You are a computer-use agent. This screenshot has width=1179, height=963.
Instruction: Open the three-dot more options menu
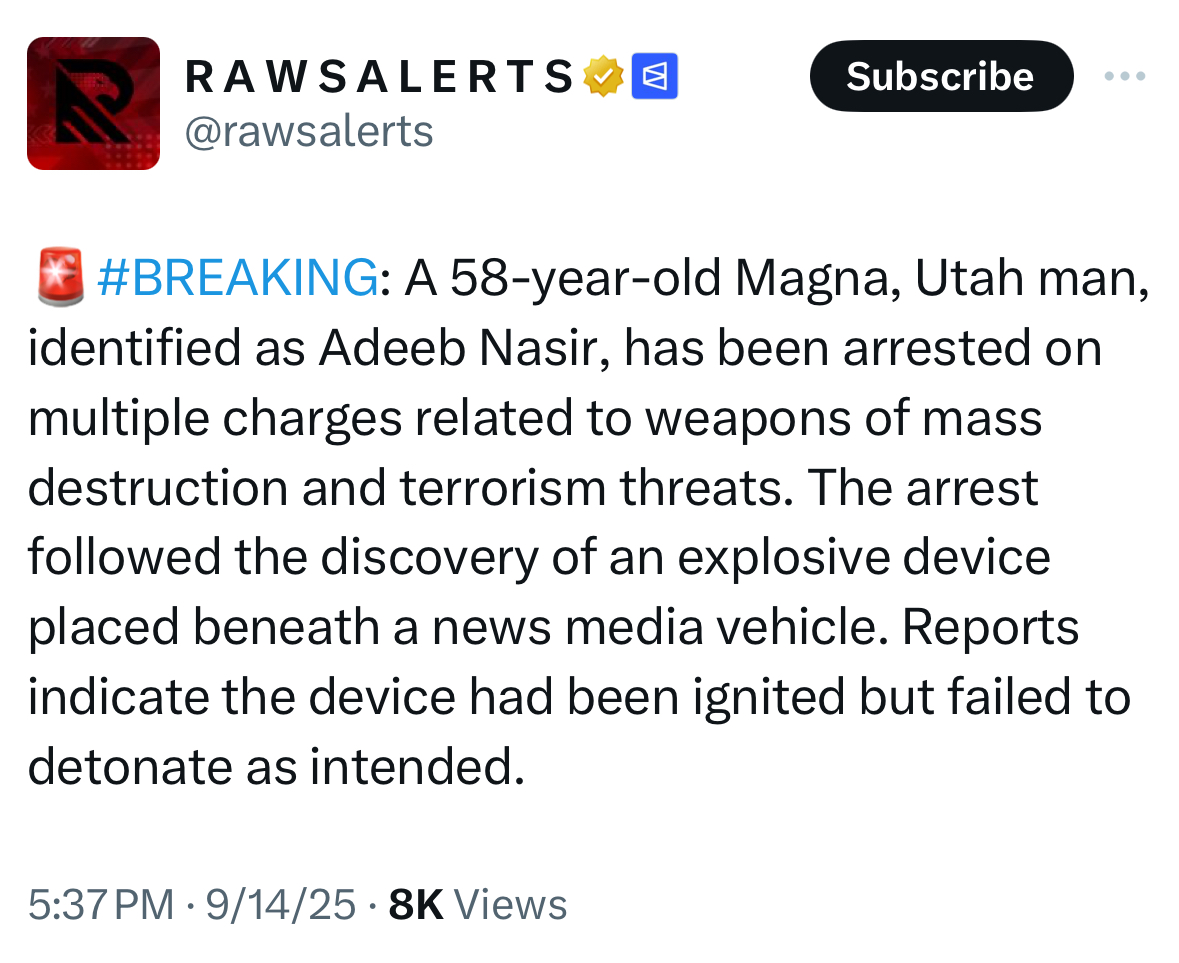coord(1124,77)
